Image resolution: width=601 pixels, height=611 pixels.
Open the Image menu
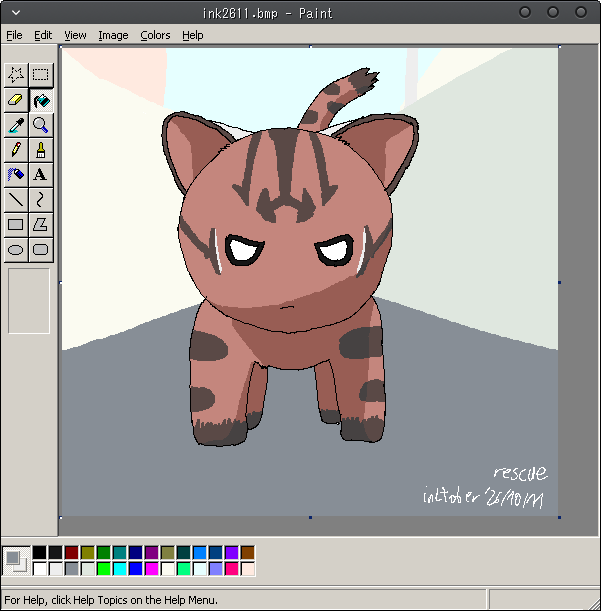tap(113, 35)
